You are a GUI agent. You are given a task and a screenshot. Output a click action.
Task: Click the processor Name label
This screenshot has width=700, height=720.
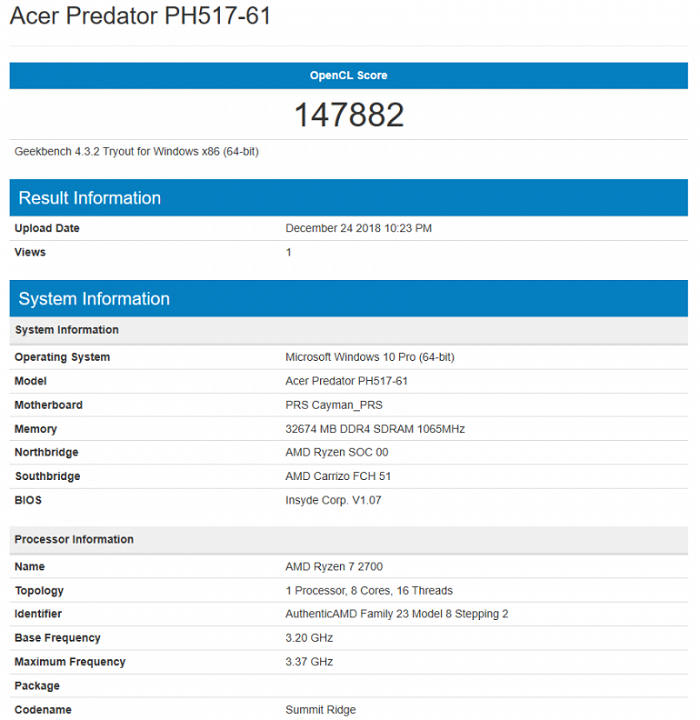29,567
